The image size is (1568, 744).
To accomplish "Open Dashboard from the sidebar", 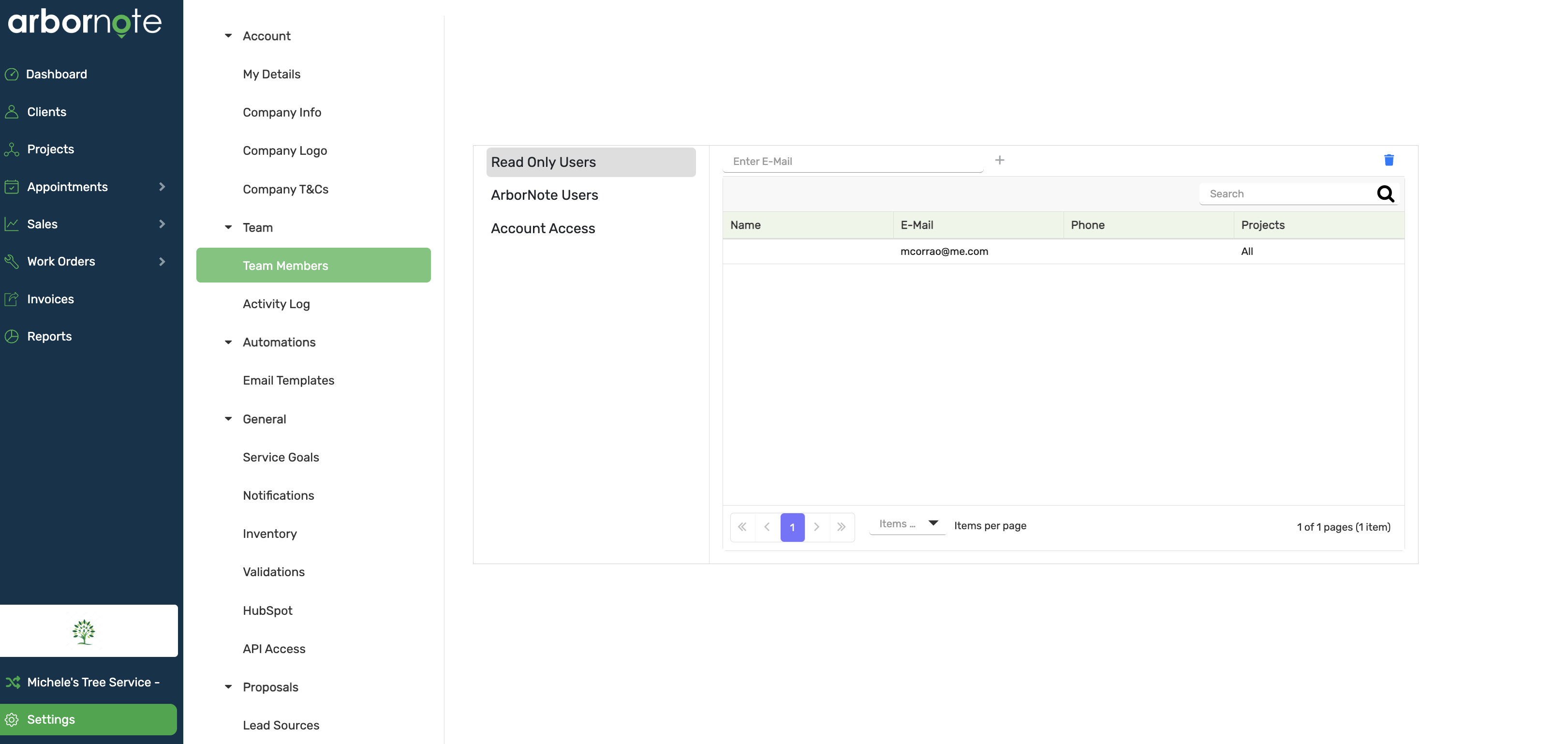I will (x=56, y=74).
